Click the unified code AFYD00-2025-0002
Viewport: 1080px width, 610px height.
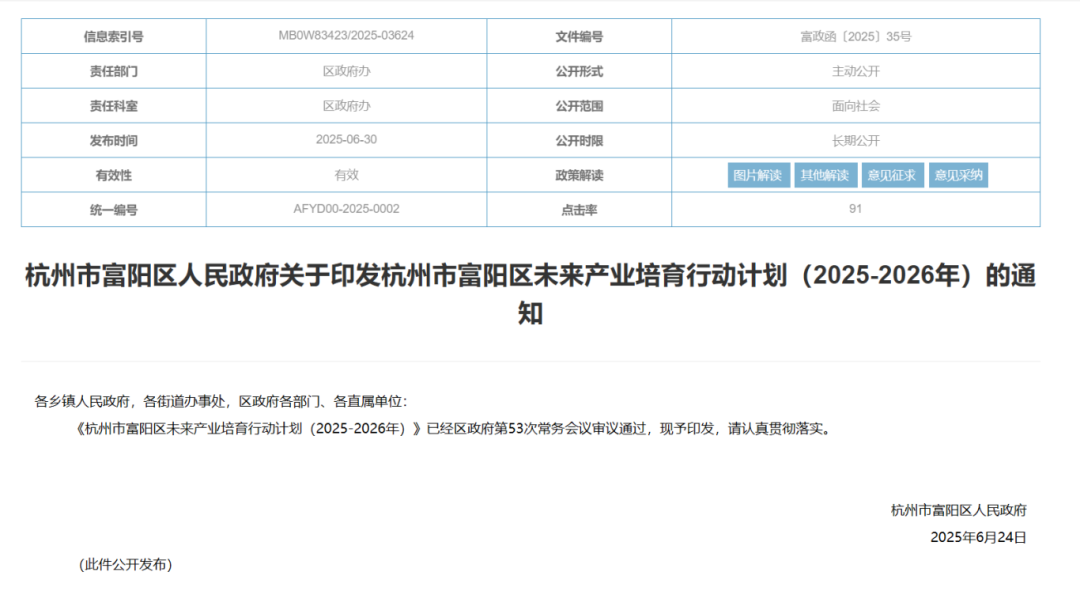point(346,209)
